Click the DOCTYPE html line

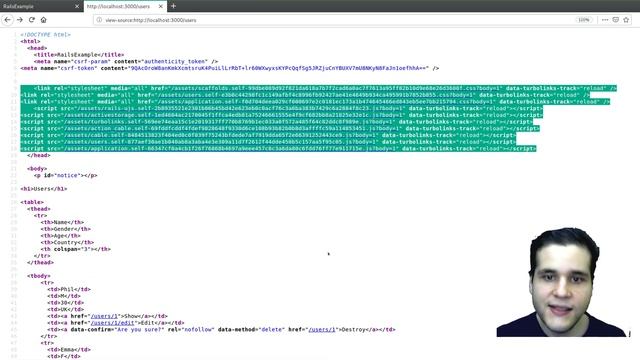click(46, 35)
